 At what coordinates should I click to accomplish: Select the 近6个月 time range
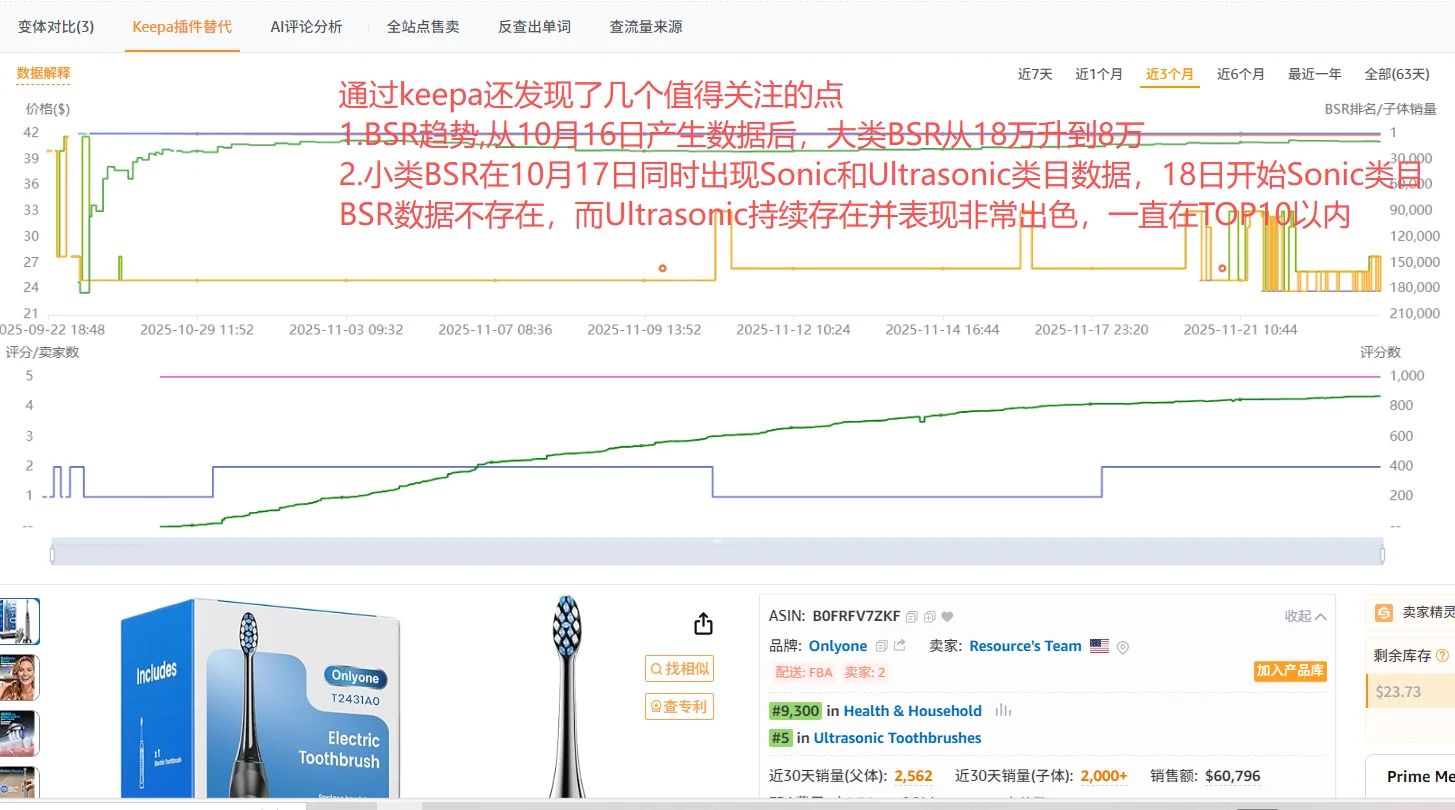1240,73
